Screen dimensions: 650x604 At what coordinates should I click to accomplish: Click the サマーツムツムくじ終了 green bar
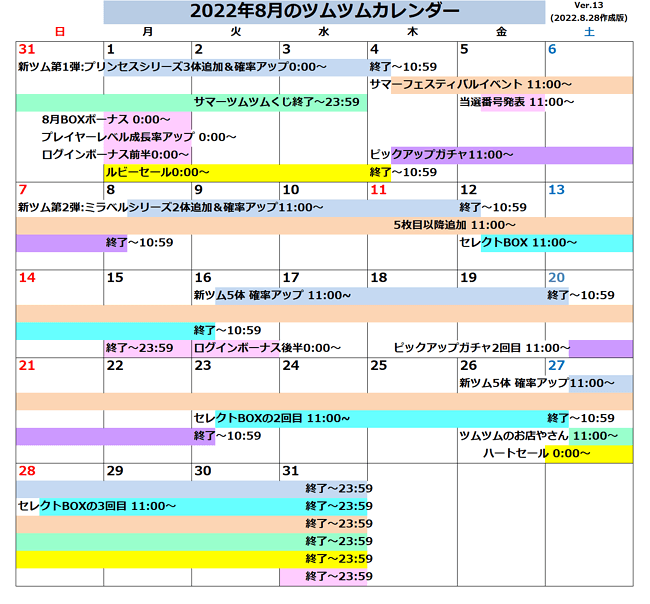[277, 102]
